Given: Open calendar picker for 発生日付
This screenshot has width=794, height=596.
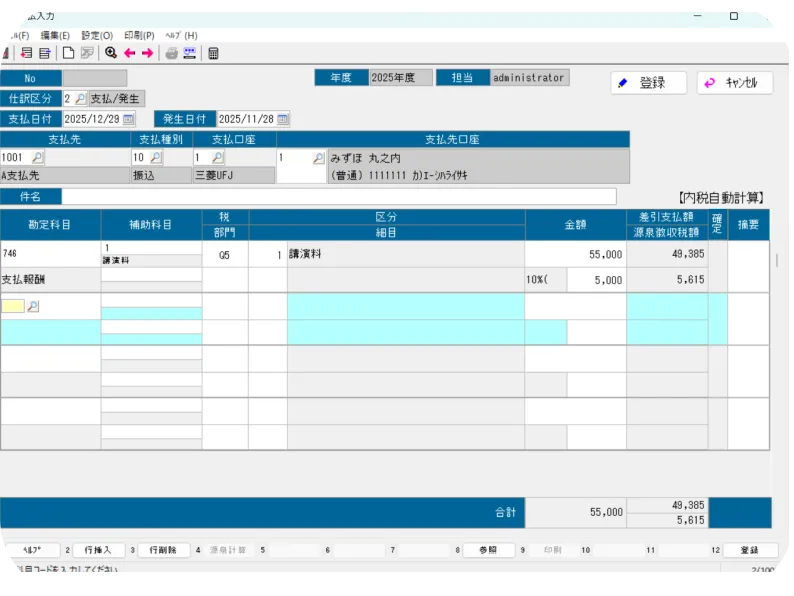Looking at the screenshot, I should [283, 119].
